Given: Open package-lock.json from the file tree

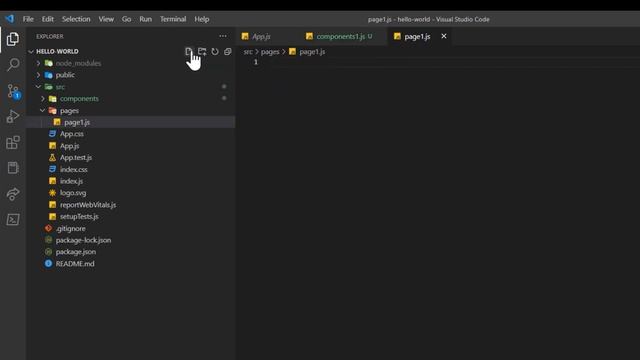Looking at the screenshot, I should pos(83,240).
